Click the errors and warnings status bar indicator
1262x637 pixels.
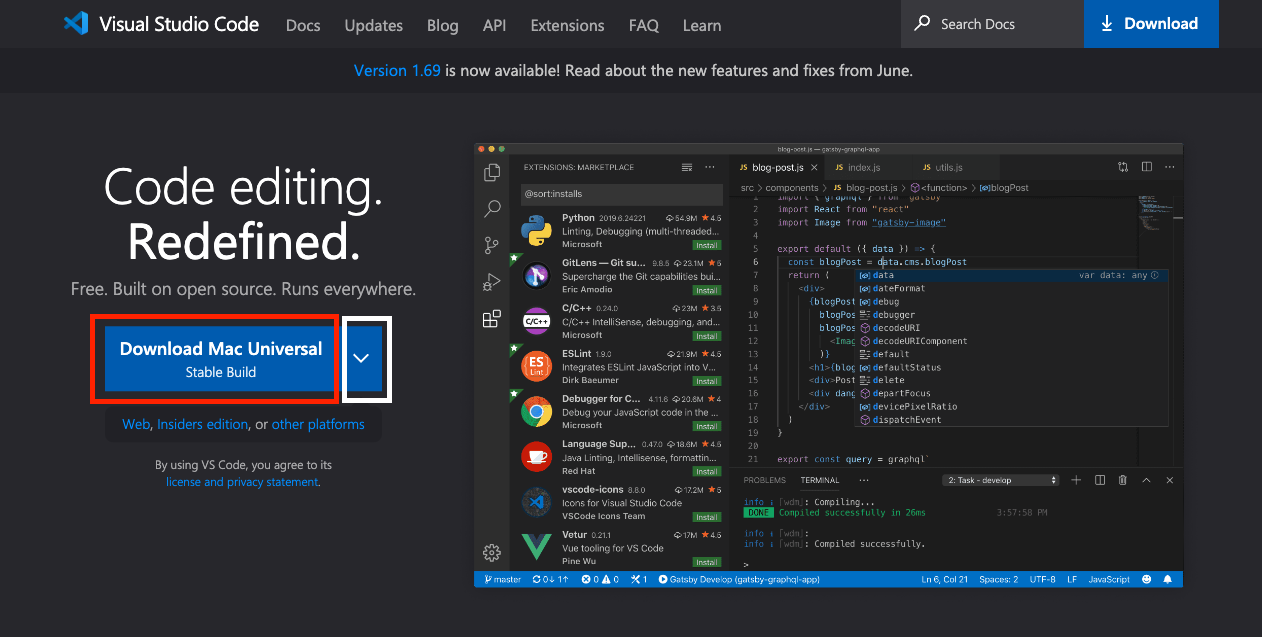pyautogui.click(x=599, y=578)
